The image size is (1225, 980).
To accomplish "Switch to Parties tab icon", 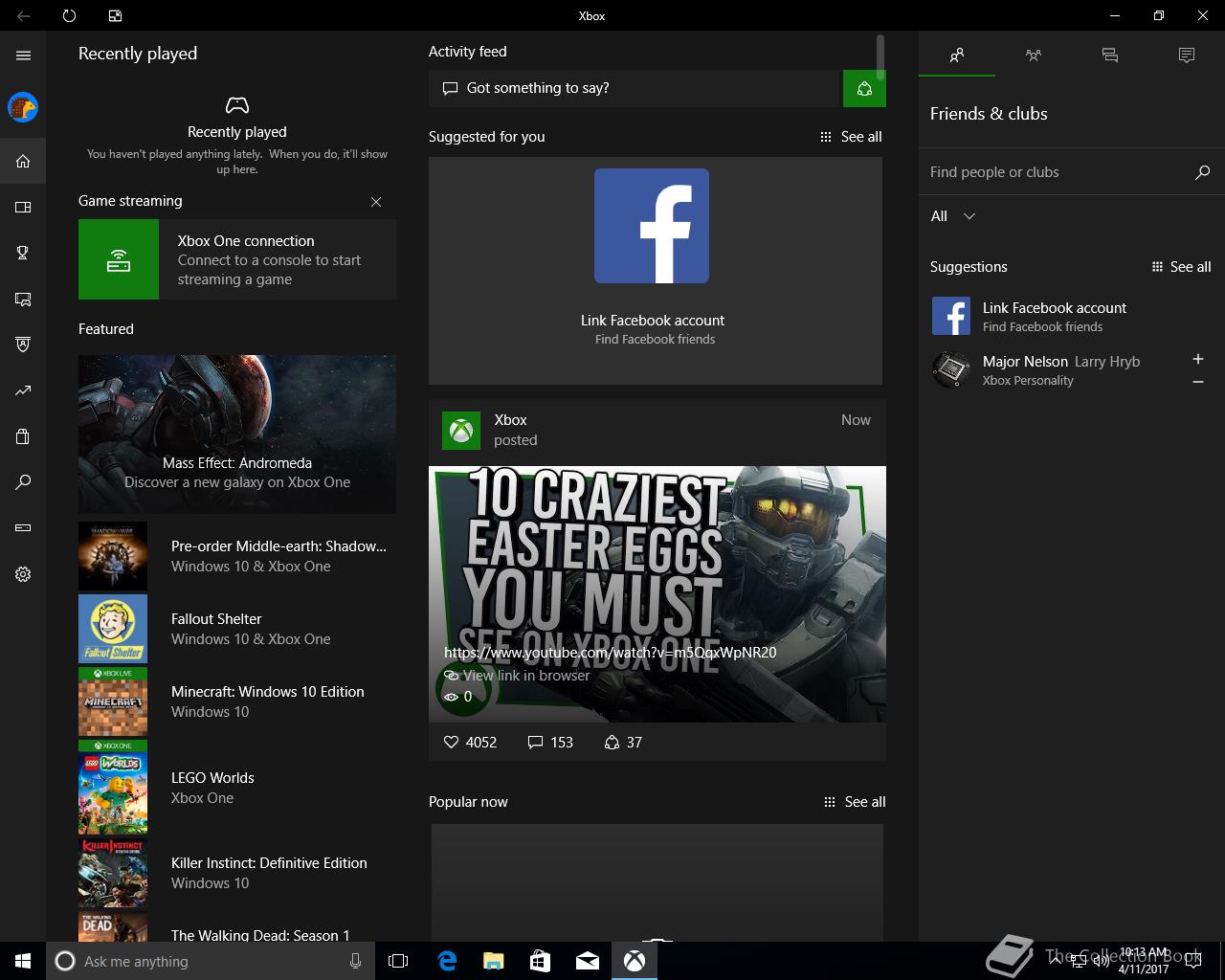I will (x=1034, y=56).
